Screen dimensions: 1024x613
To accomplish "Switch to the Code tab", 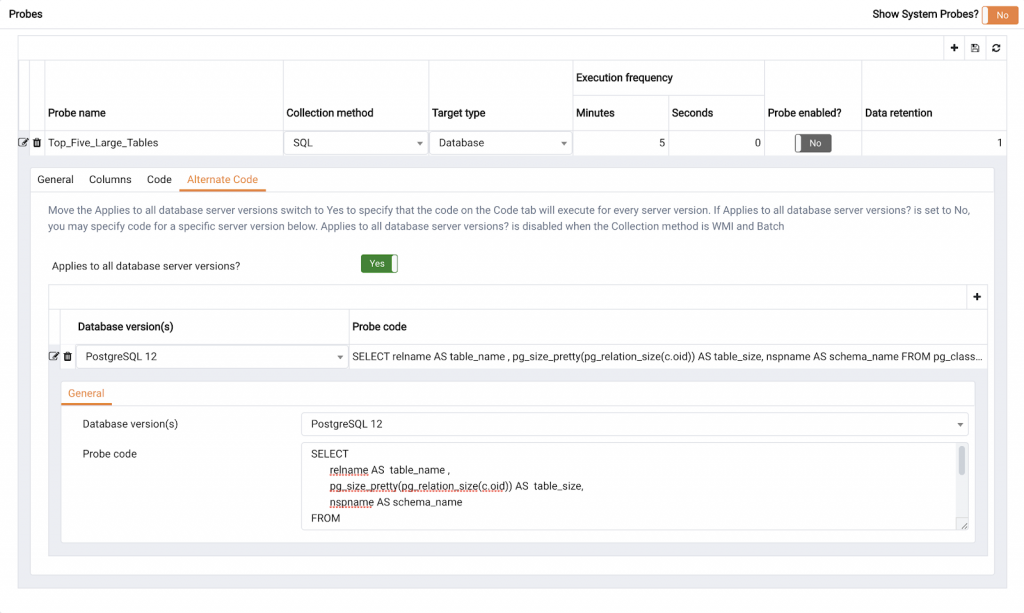I will (x=159, y=180).
